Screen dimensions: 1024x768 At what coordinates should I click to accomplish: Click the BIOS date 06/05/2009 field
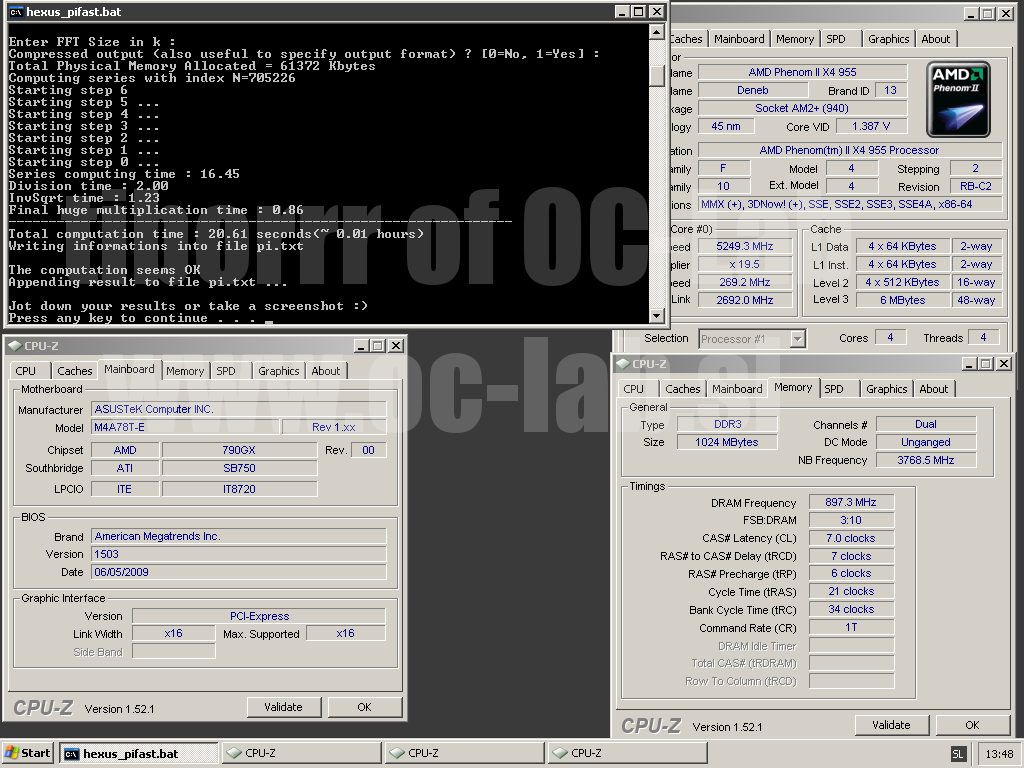click(238, 572)
